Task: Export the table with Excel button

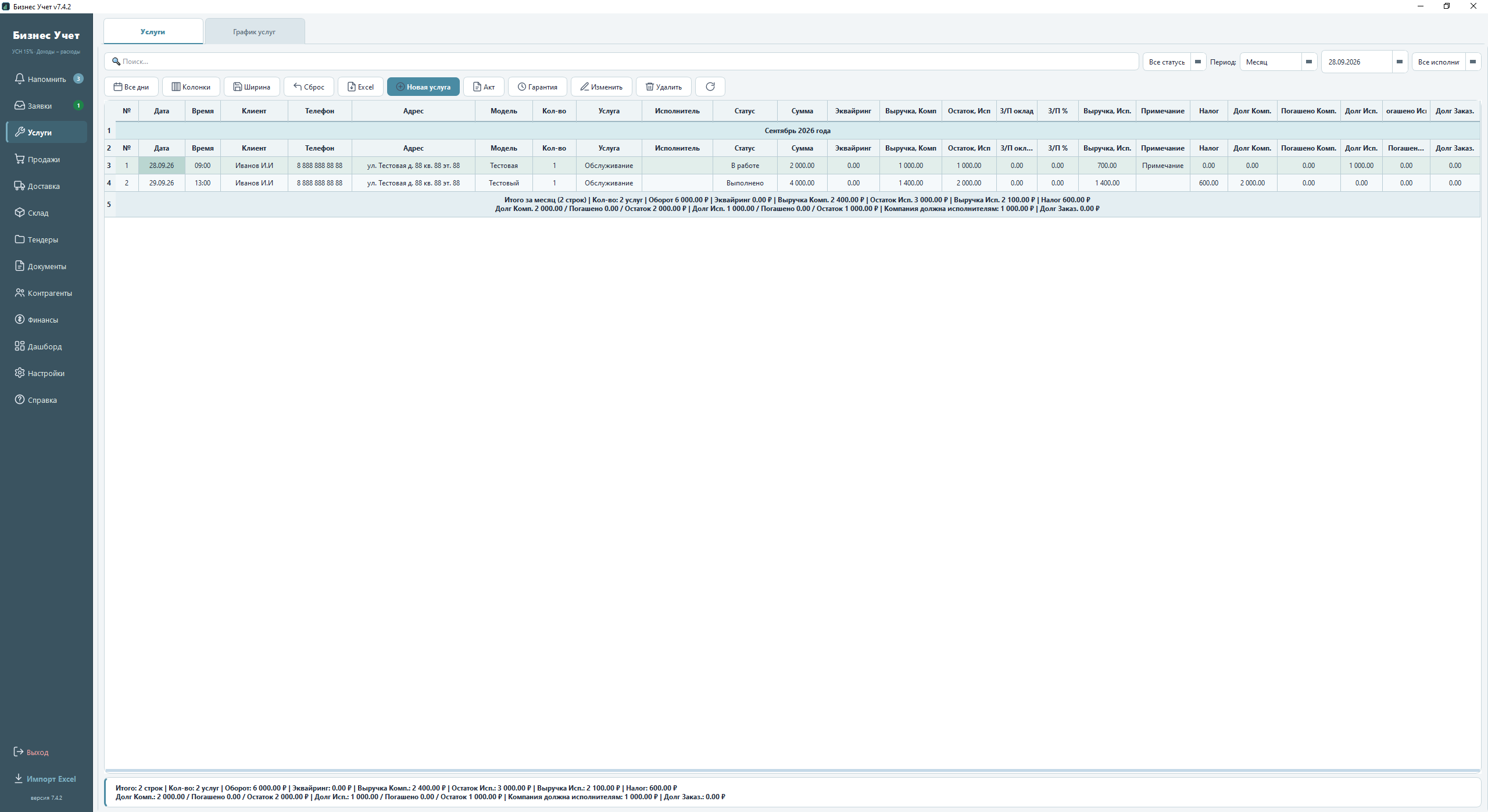Action: (x=360, y=87)
